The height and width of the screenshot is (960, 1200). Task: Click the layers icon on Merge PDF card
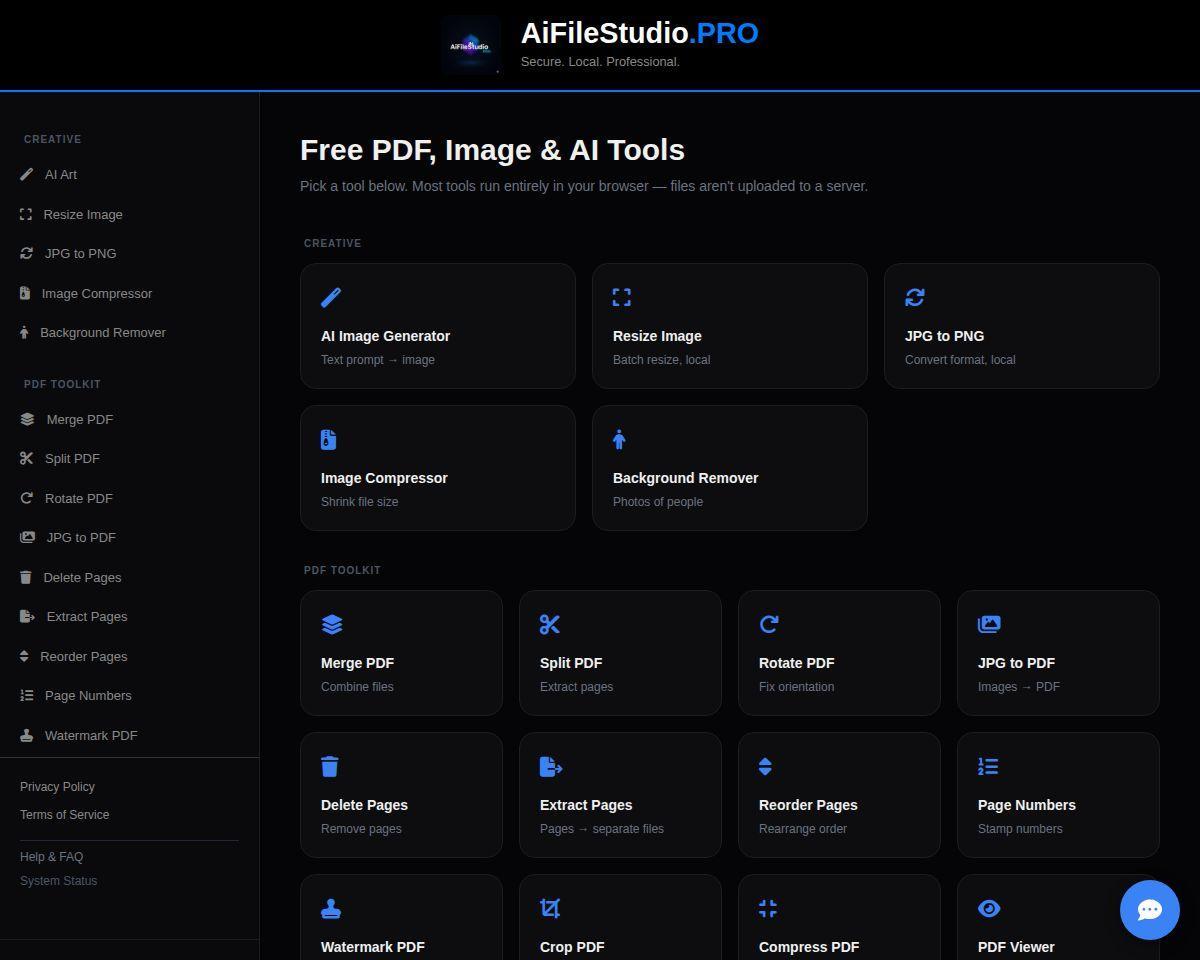coord(333,624)
